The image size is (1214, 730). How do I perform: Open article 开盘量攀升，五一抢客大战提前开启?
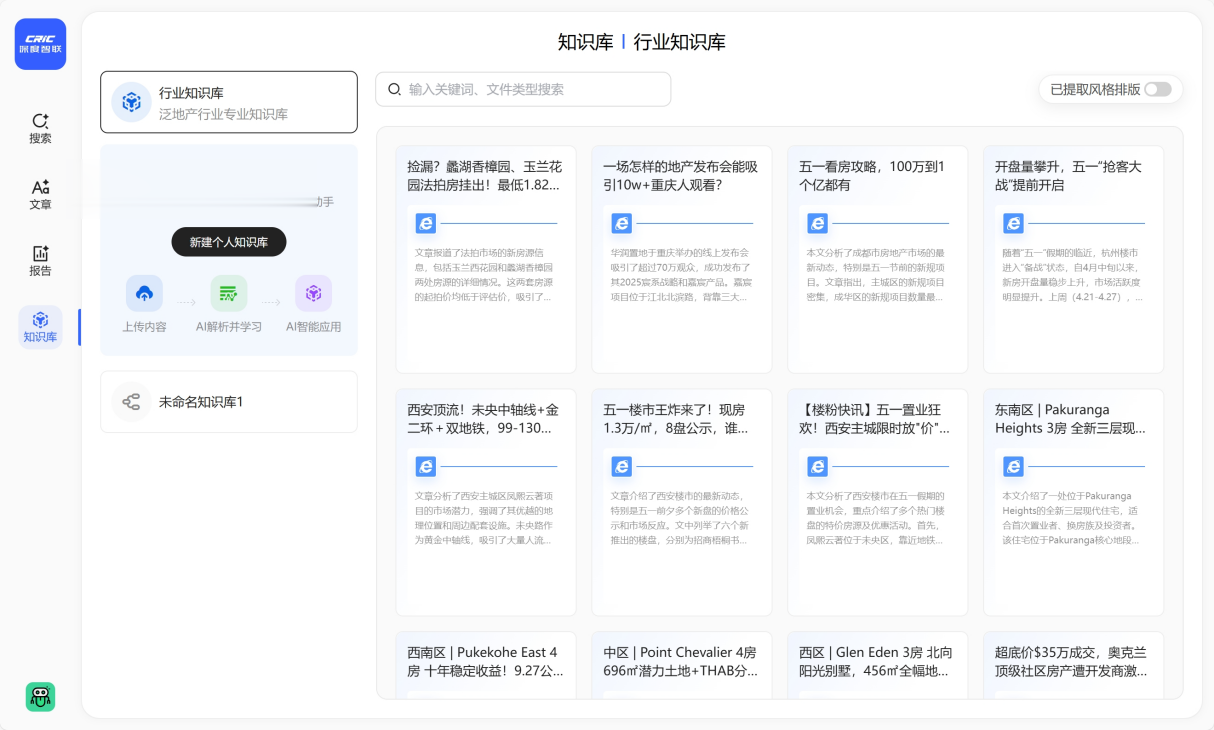pos(1073,259)
